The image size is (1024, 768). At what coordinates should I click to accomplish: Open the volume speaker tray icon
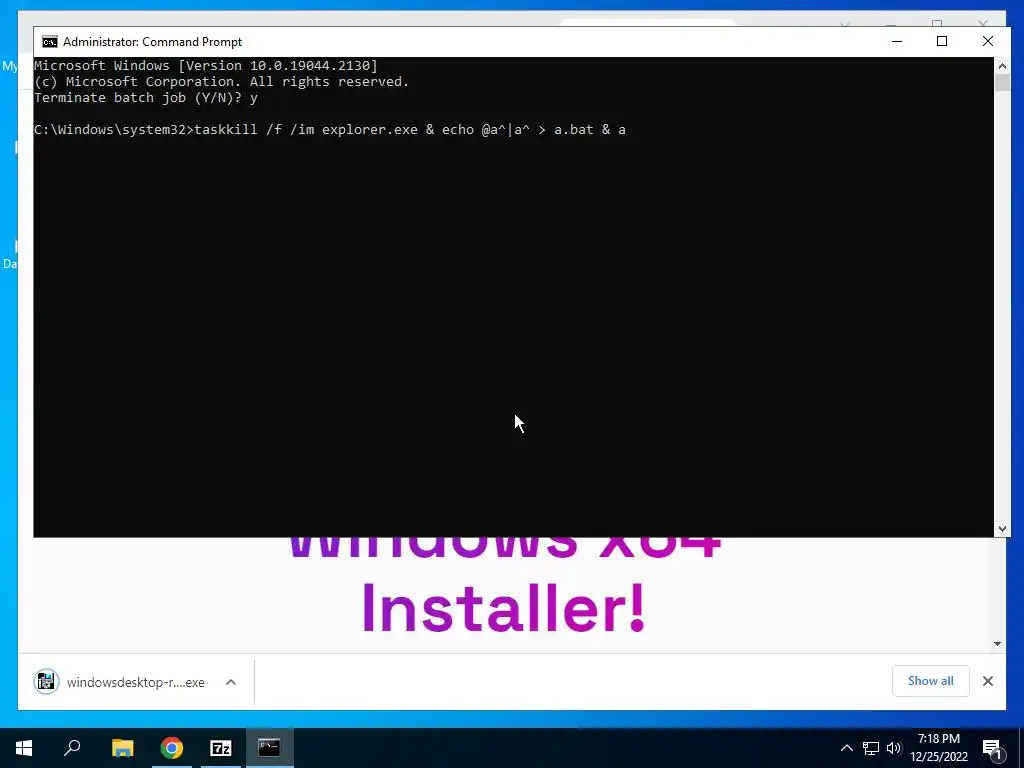(893, 748)
